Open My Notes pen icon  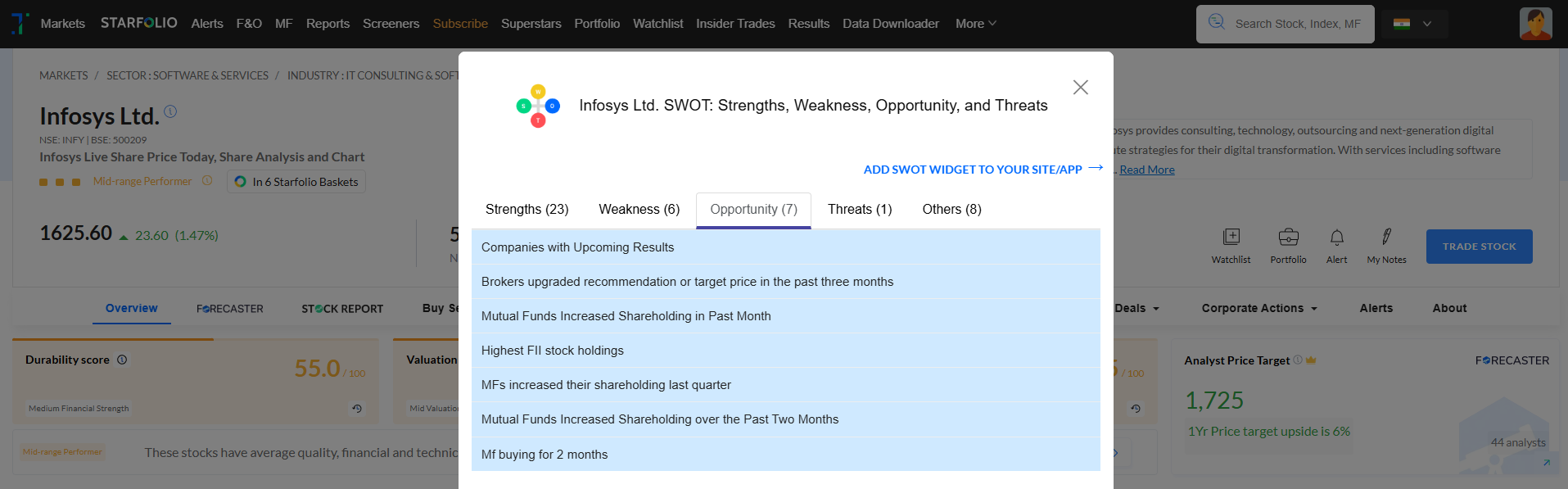point(1386,238)
